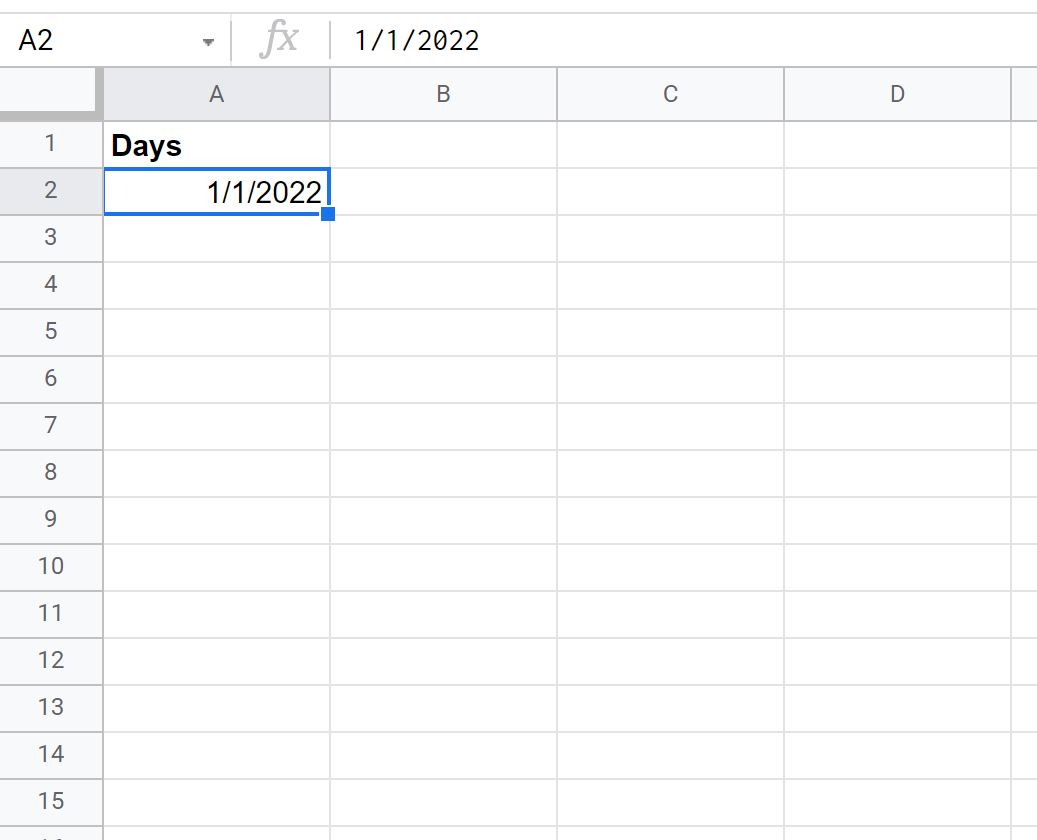Screen dimensions: 1037x840
Task: Select row 5 header
Action: click(51, 332)
